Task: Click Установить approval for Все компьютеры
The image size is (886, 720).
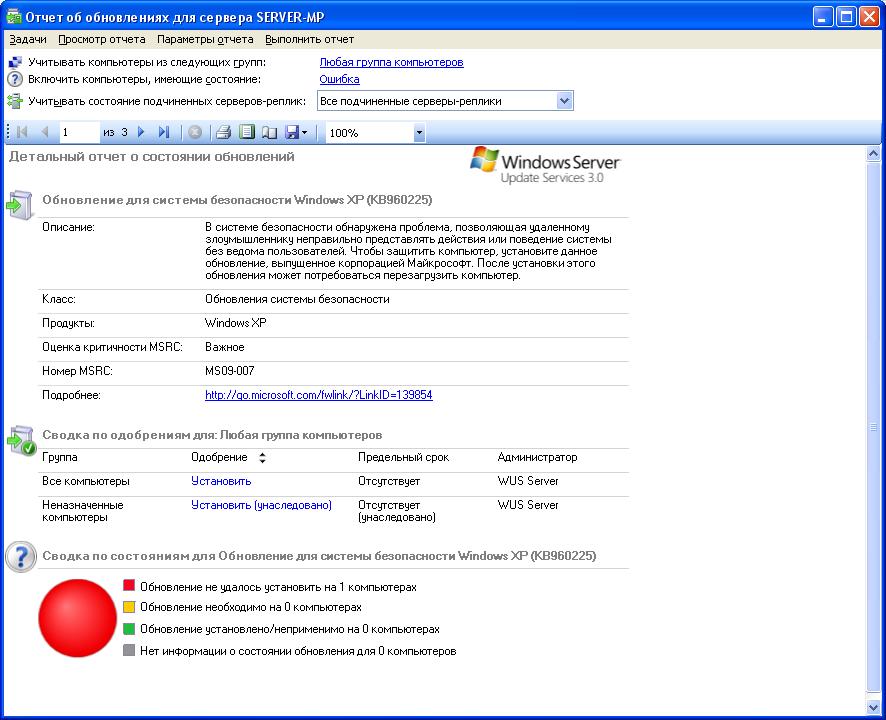Action: pyautogui.click(x=221, y=481)
